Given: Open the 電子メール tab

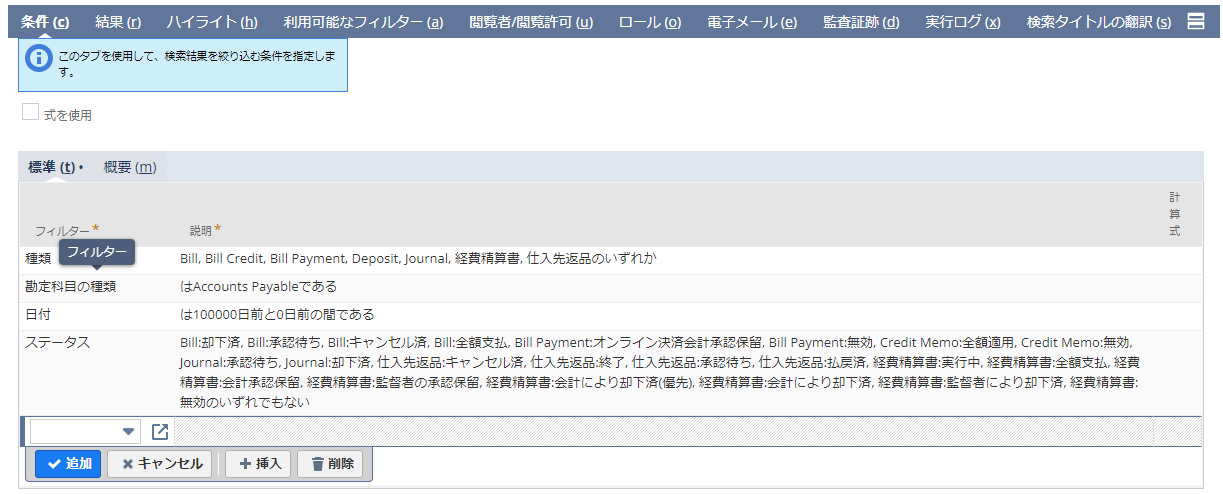Looking at the screenshot, I should pyautogui.click(x=751, y=21).
